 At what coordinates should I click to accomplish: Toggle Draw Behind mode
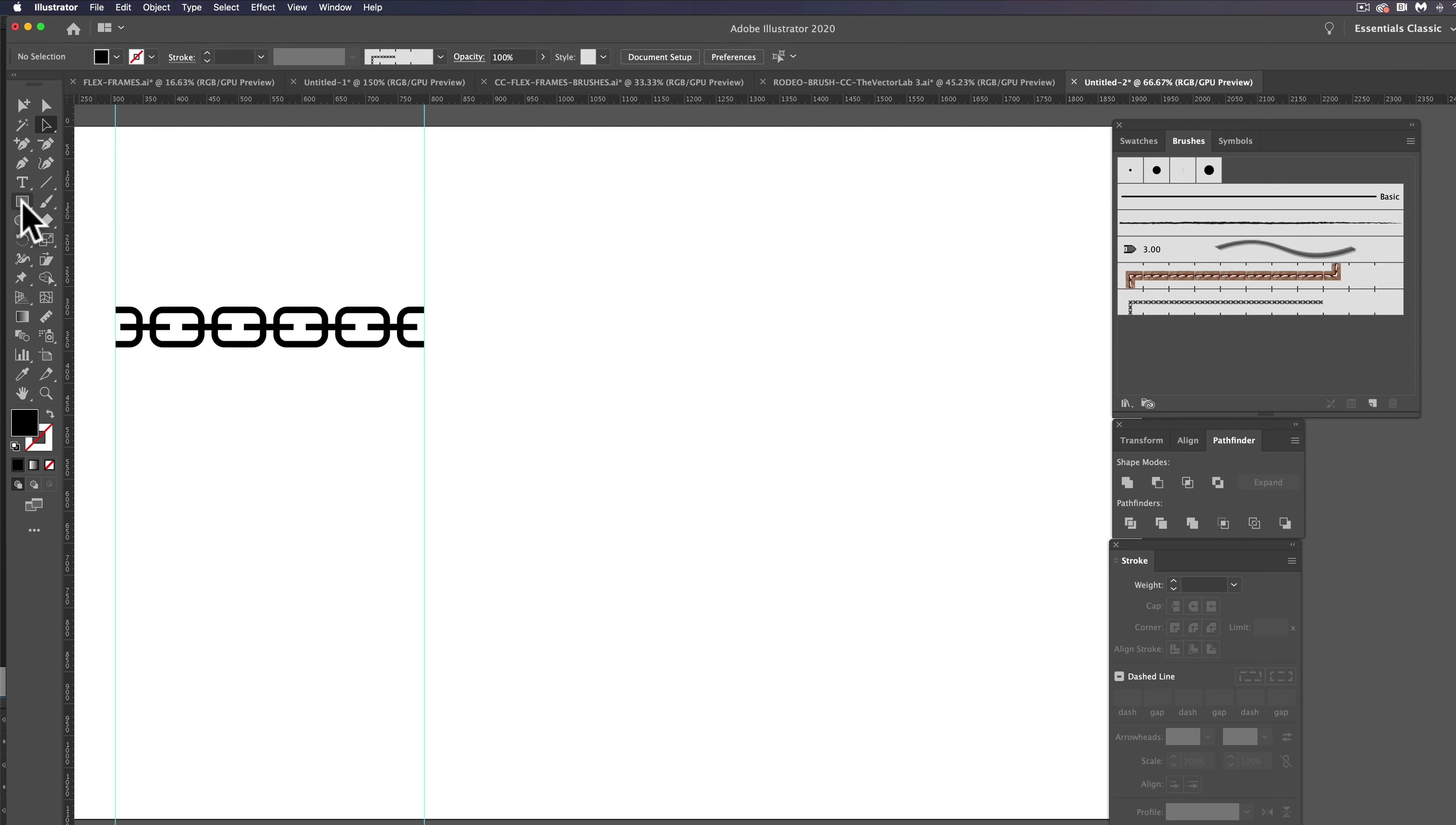(x=34, y=485)
